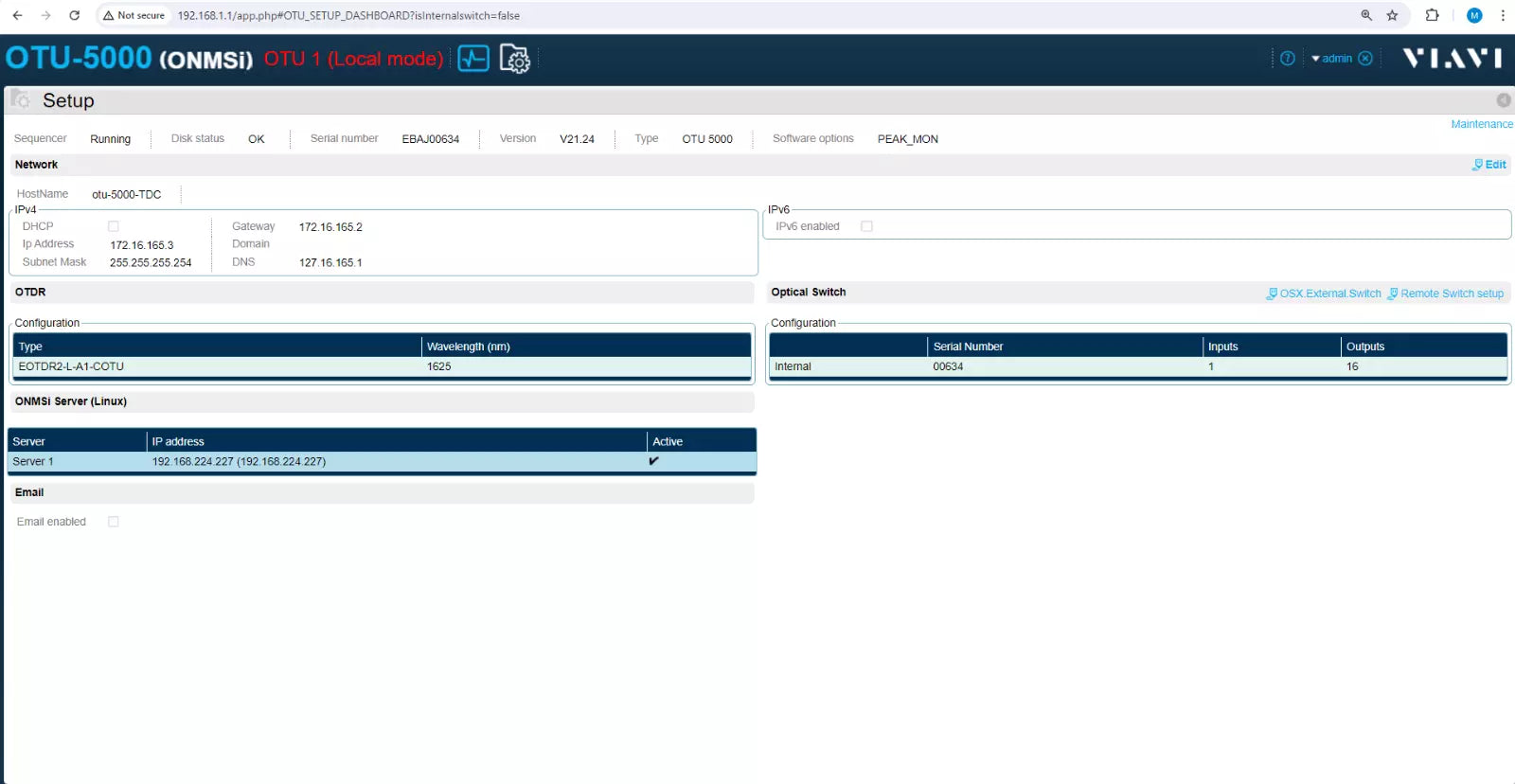Click the help question mark icon
This screenshot has height=784, width=1515.
point(1287,59)
